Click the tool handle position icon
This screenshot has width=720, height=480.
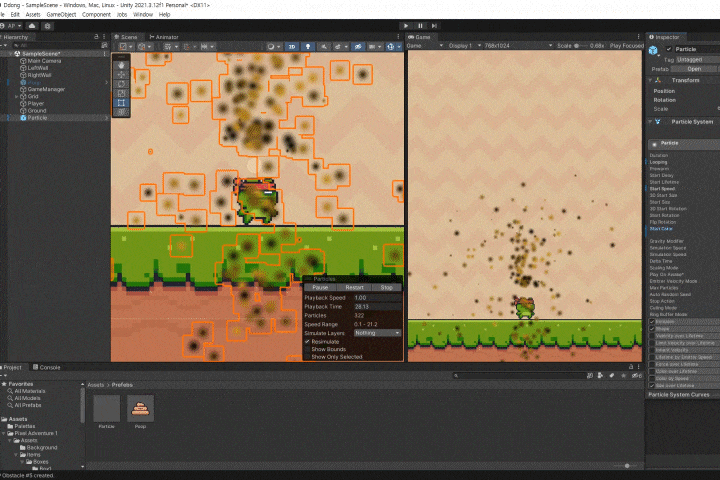point(123,46)
